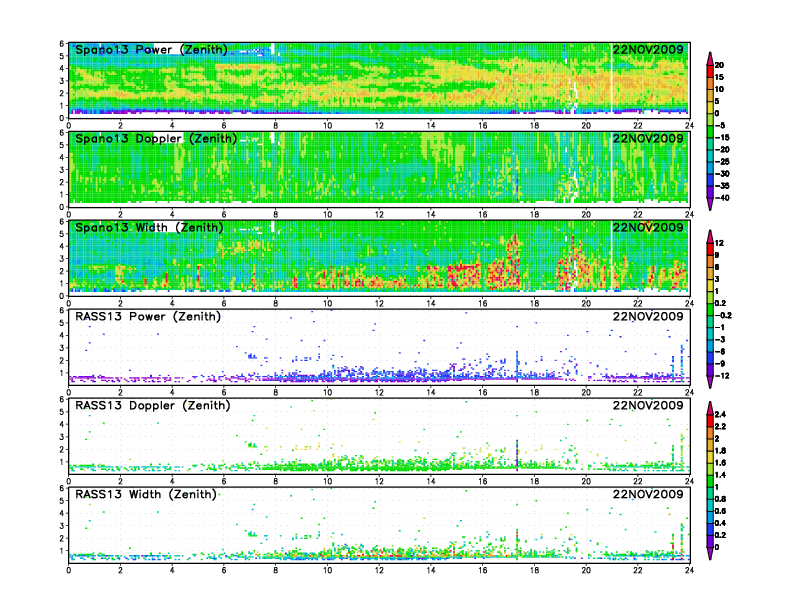Select the 'RASS13 Doppler (Zenith)' panel title
Viewport: 792px width, 612px height.
[153, 405]
